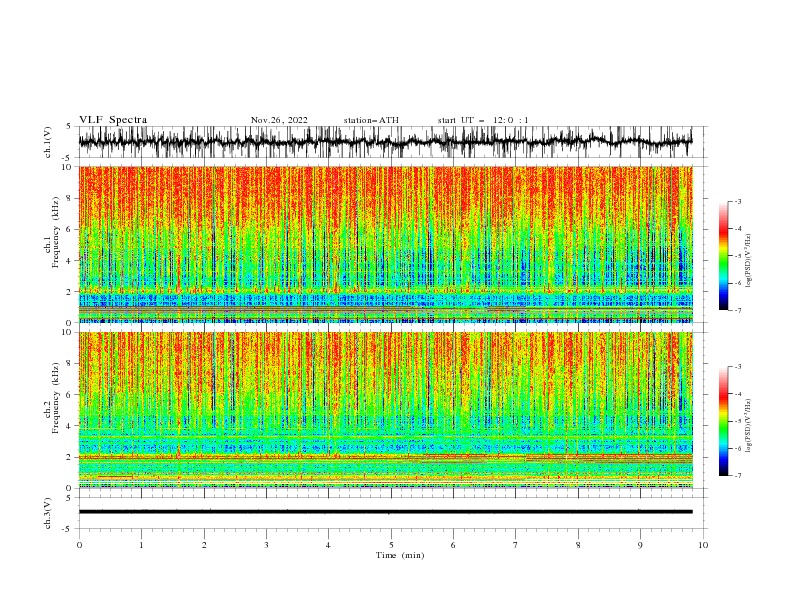Click time axis tick label '3'
The image size is (792, 612).
pyautogui.click(x=266, y=545)
